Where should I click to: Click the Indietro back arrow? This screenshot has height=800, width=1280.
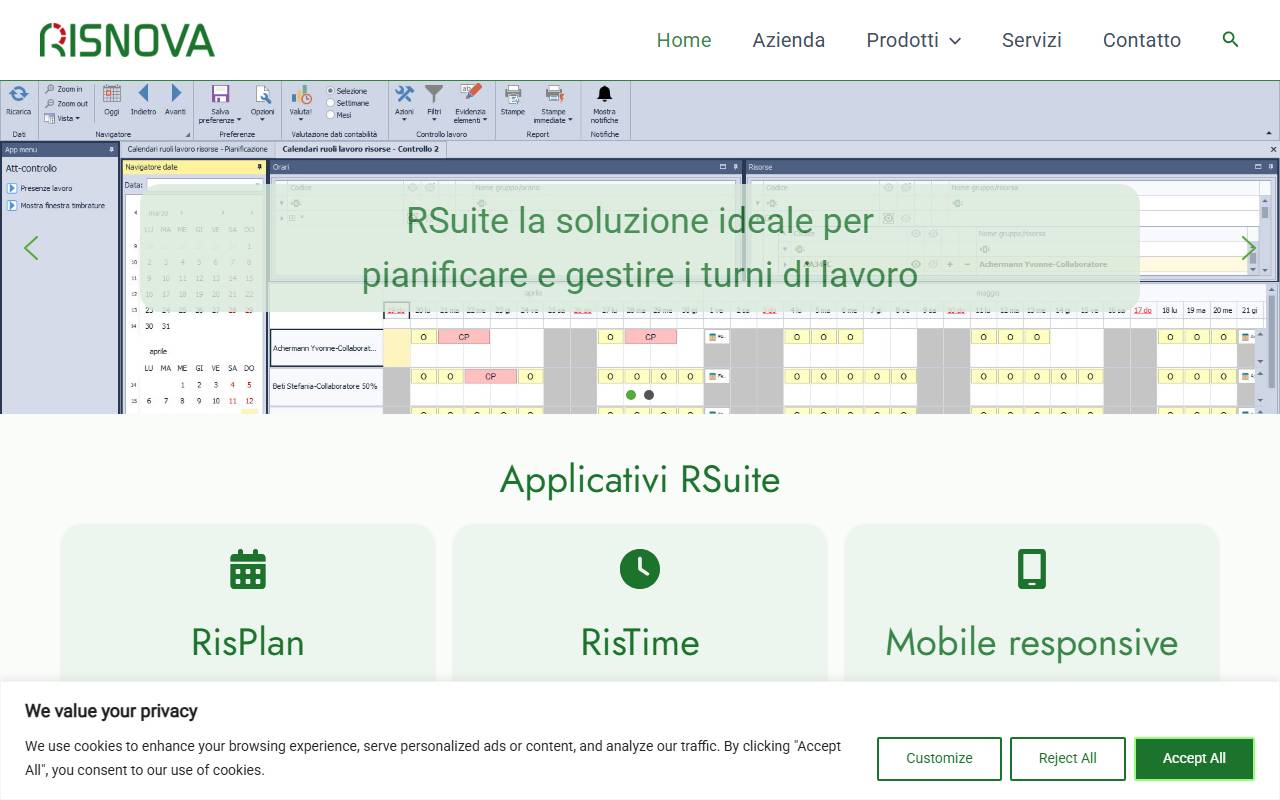tap(143, 93)
